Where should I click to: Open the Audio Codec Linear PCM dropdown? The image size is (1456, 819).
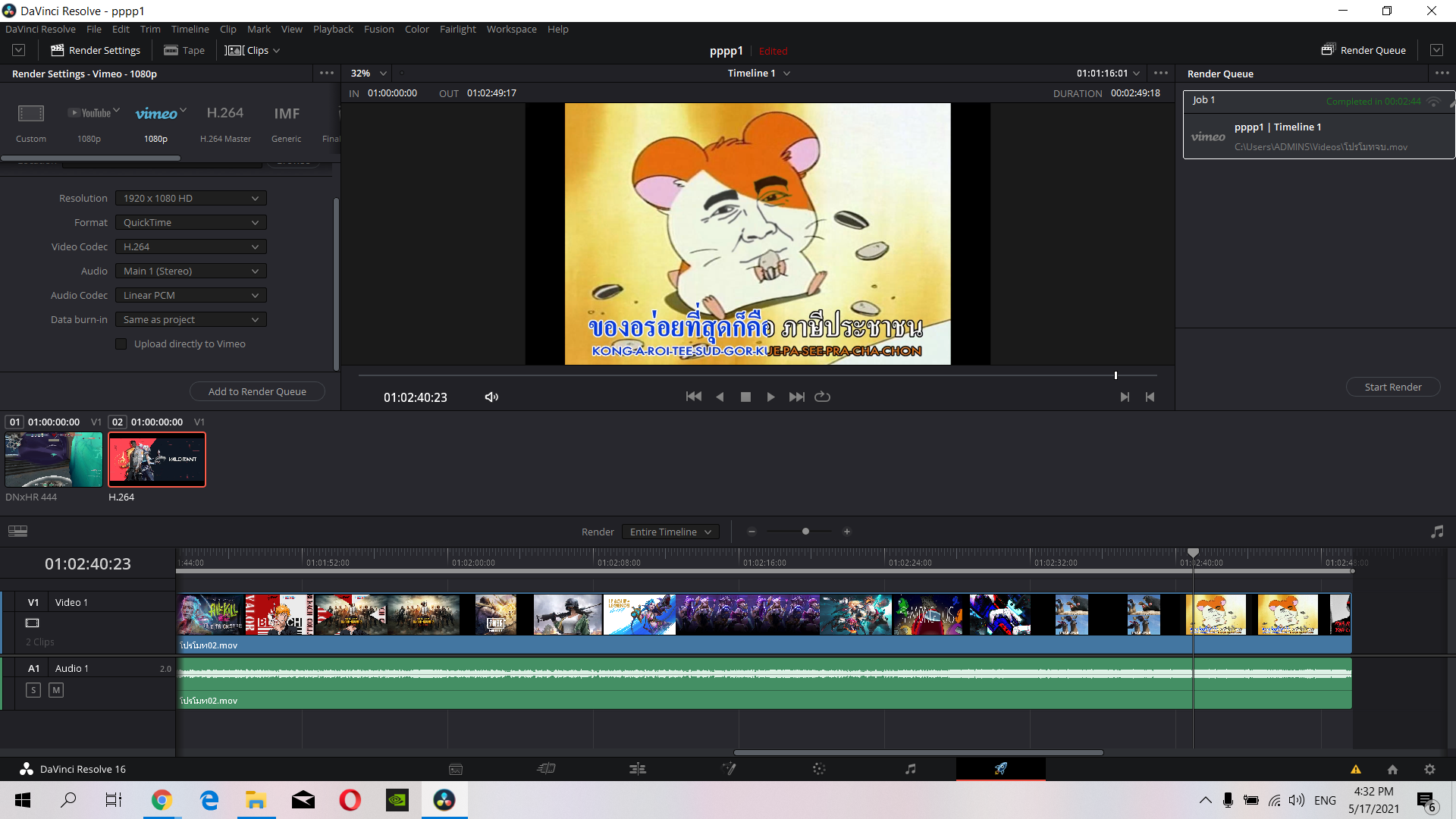pos(191,296)
